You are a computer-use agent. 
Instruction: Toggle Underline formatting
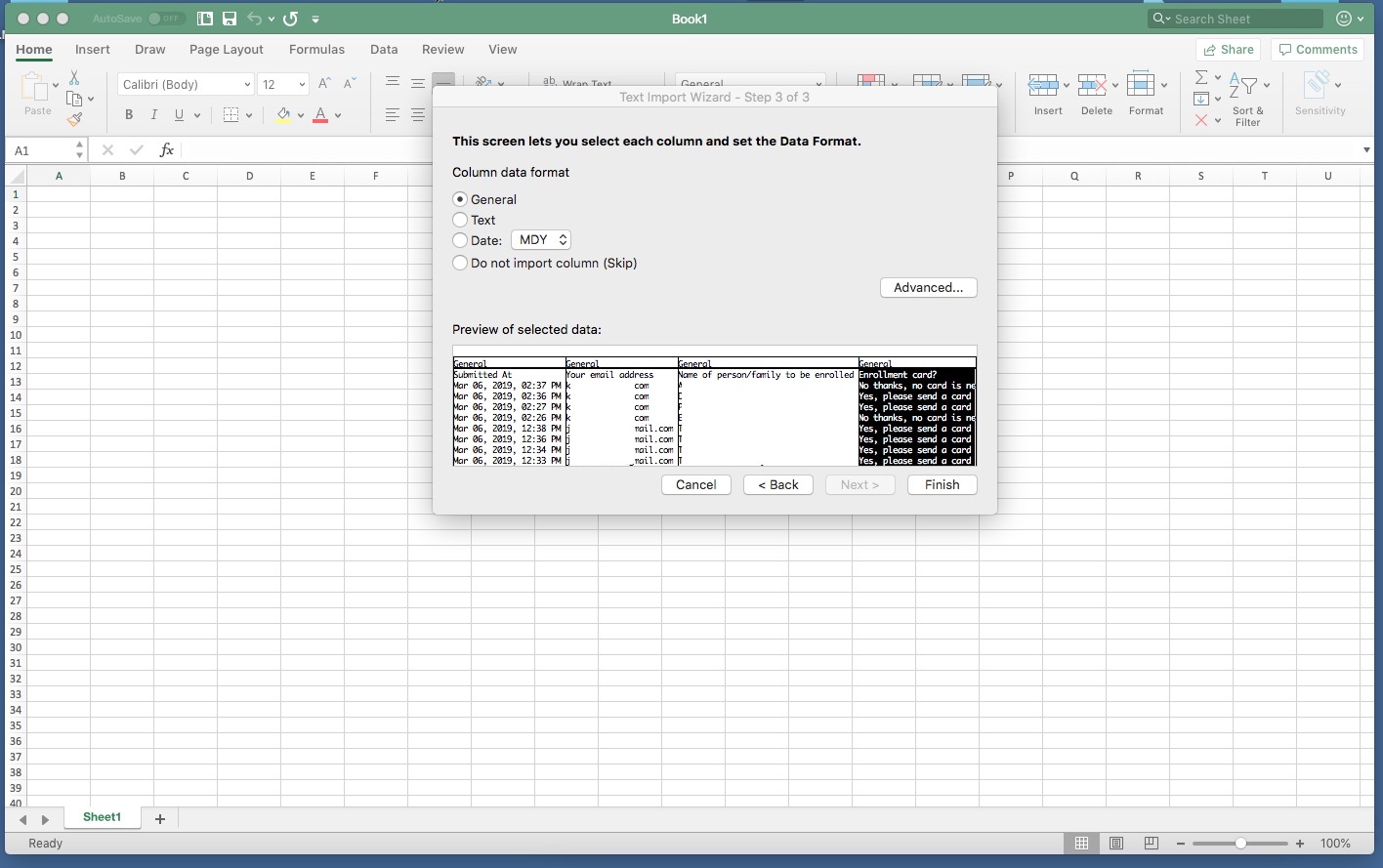tap(179, 115)
